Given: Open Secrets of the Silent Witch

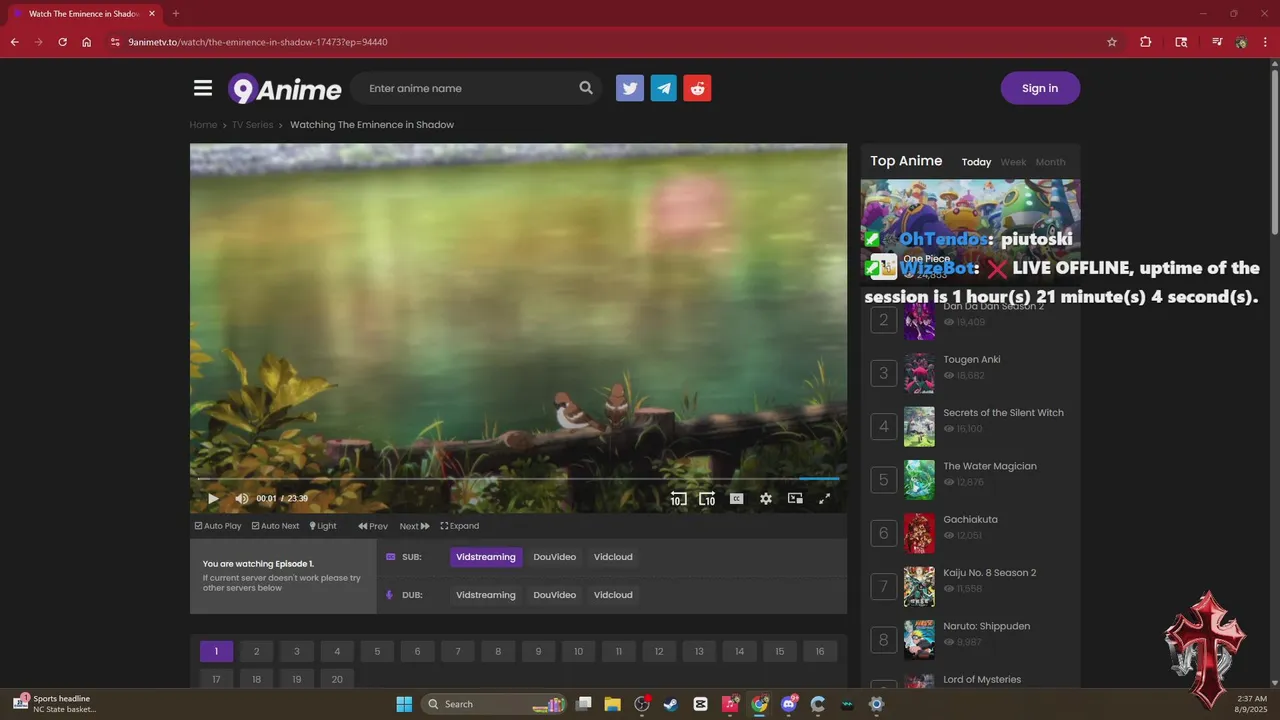Looking at the screenshot, I should 1003,413.
